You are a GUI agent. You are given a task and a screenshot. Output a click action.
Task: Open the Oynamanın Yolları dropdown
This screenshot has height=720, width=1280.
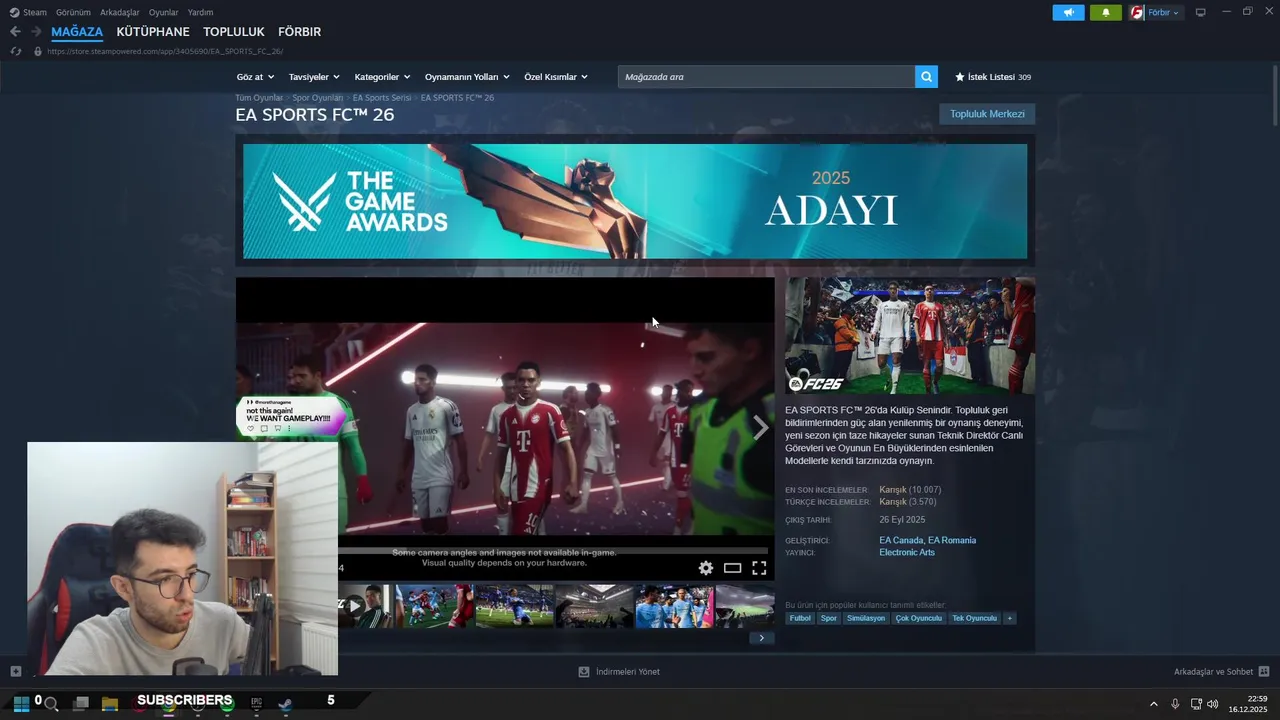pos(467,77)
